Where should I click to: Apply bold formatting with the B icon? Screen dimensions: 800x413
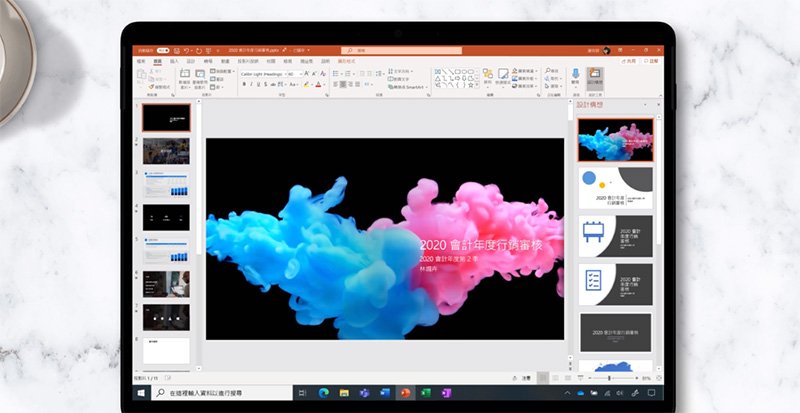click(x=244, y=84)
